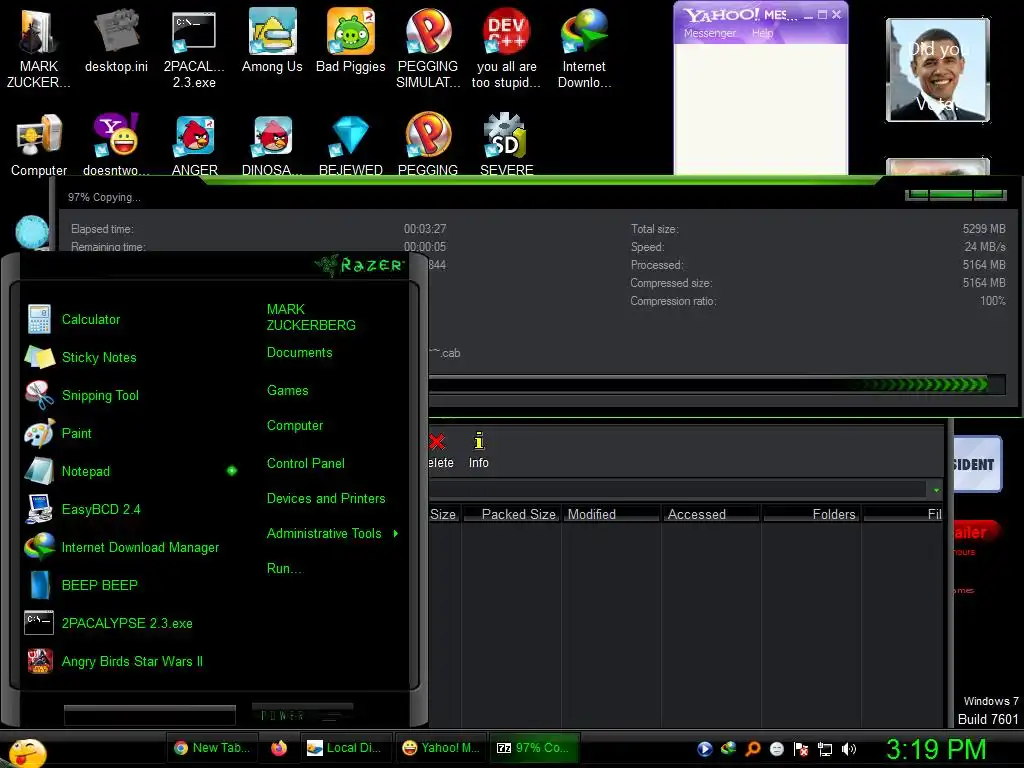Open the Dev-C++ 'you all are too stupid' shortcut

pos(506,47)
